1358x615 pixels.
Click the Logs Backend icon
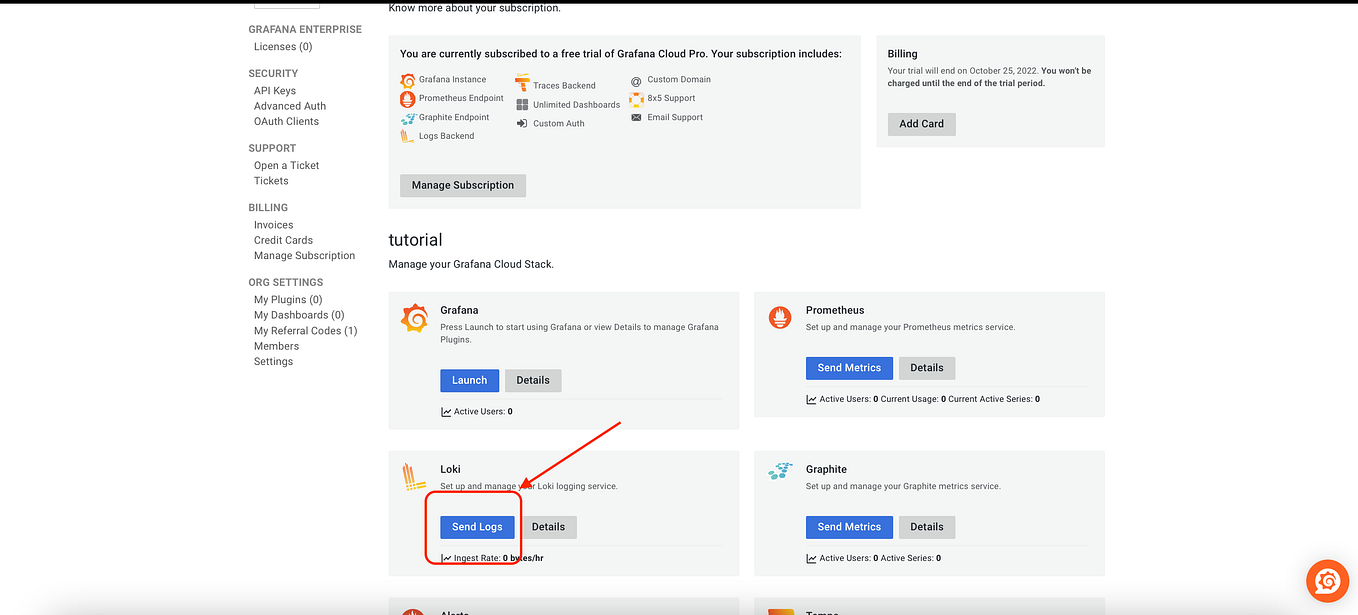pyautogui.click(x=406, y=134)
